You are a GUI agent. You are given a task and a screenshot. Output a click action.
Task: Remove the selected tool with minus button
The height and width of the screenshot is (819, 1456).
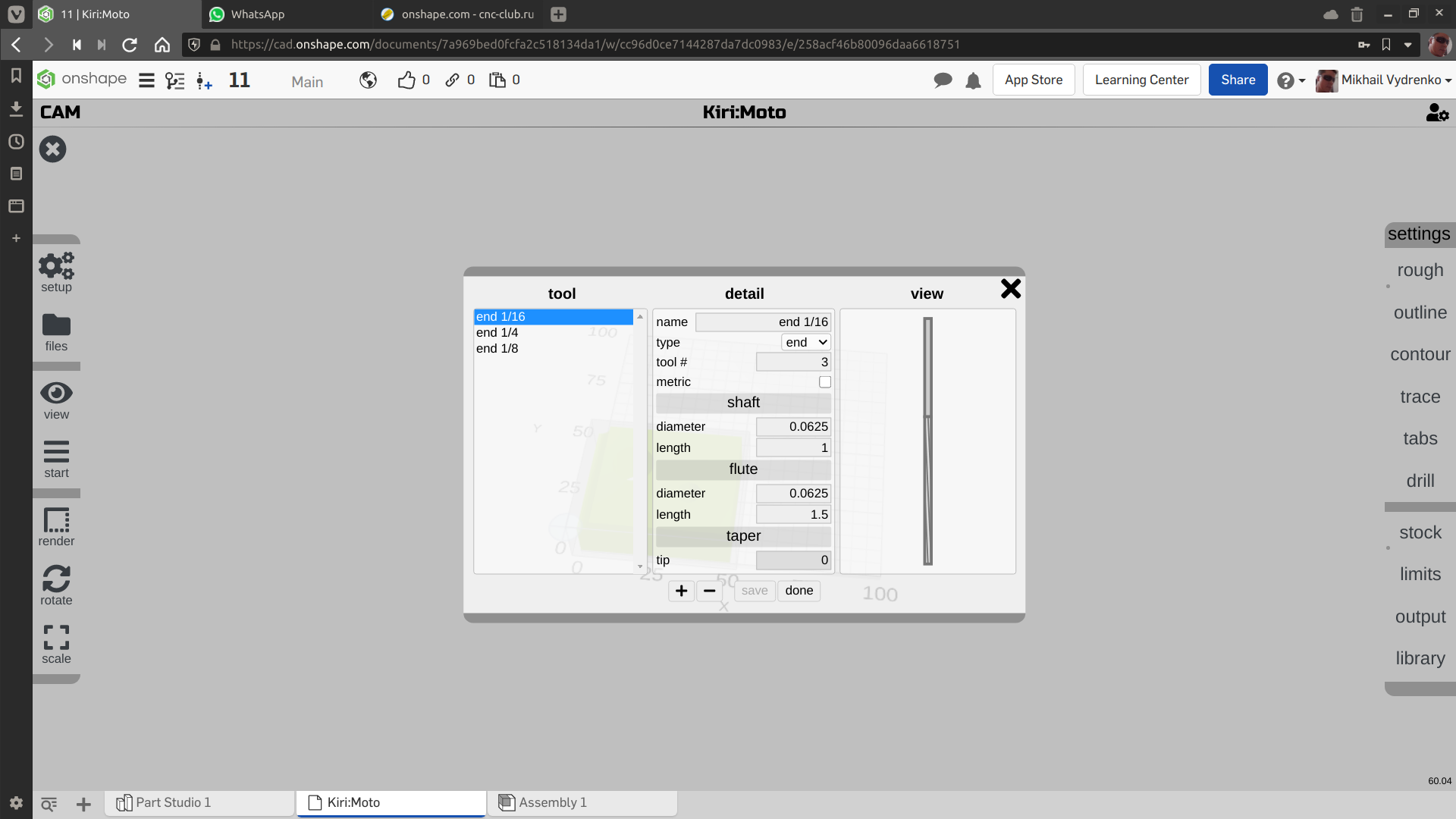point(709,591)
